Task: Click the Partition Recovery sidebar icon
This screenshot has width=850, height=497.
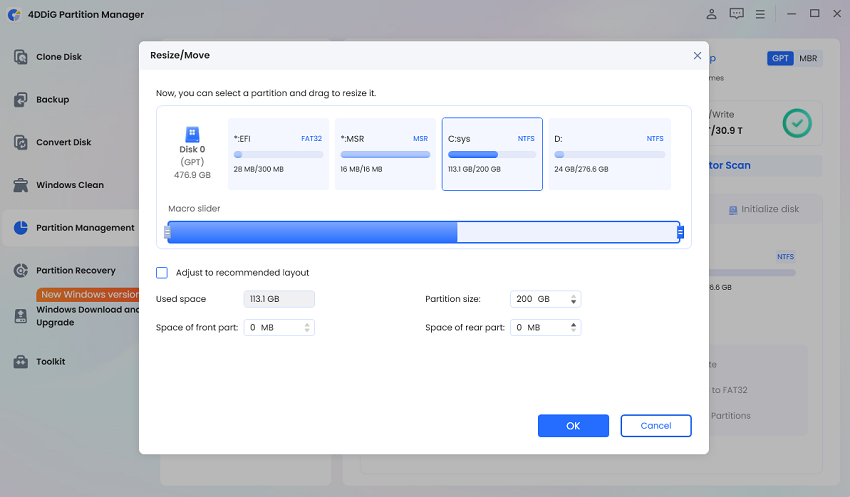Action: [21, 270]
